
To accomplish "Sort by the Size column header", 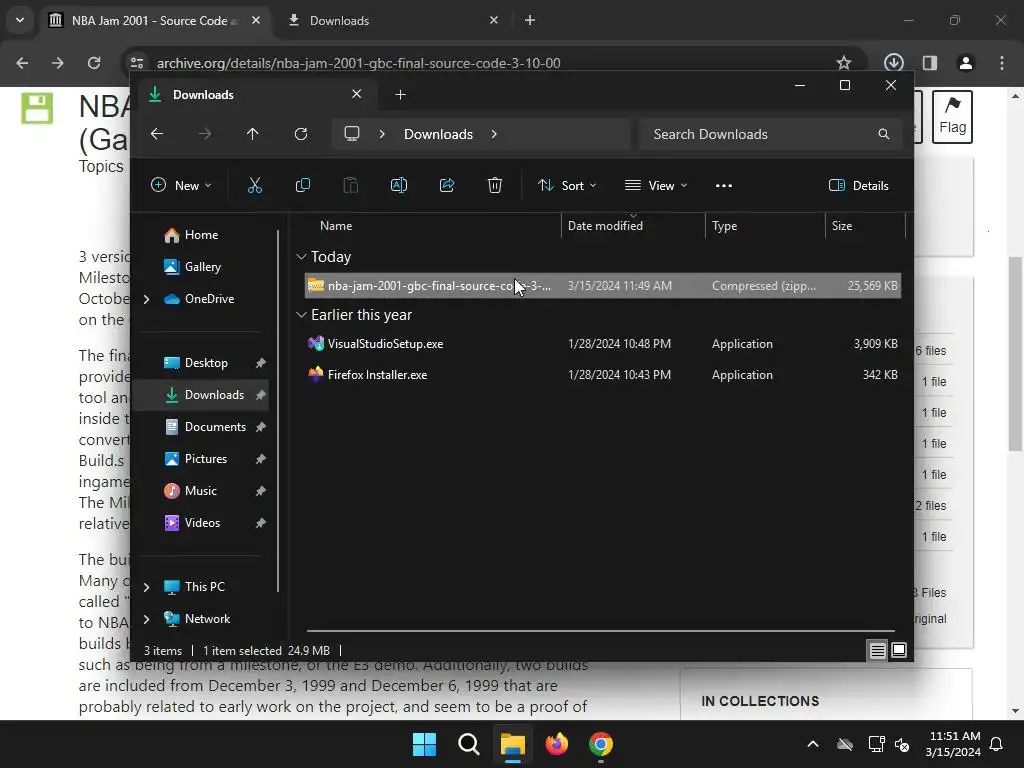I will 865,226.
